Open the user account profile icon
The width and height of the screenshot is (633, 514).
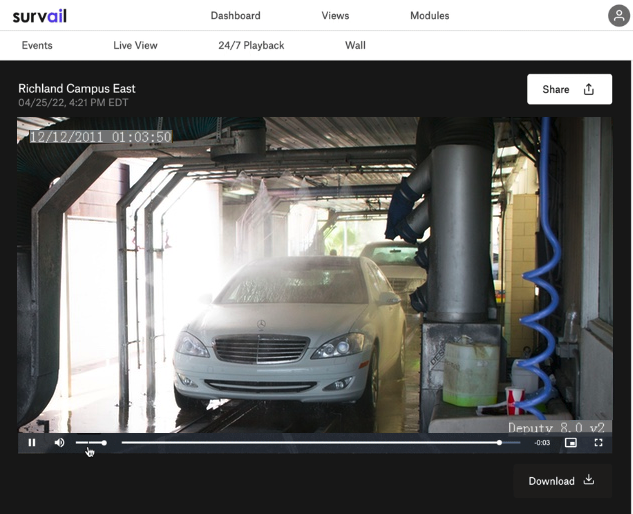point(618,16)
